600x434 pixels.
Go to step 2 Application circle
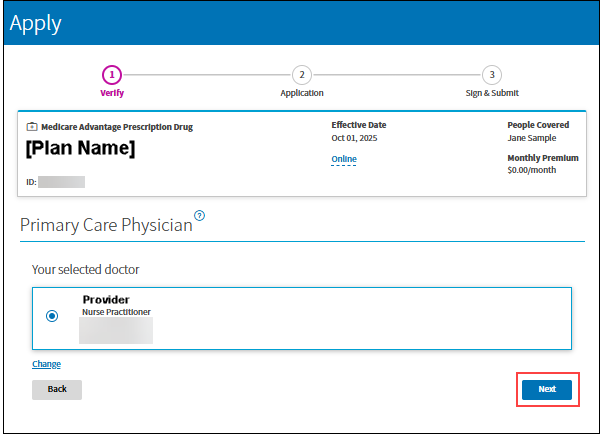coord(302,75)
